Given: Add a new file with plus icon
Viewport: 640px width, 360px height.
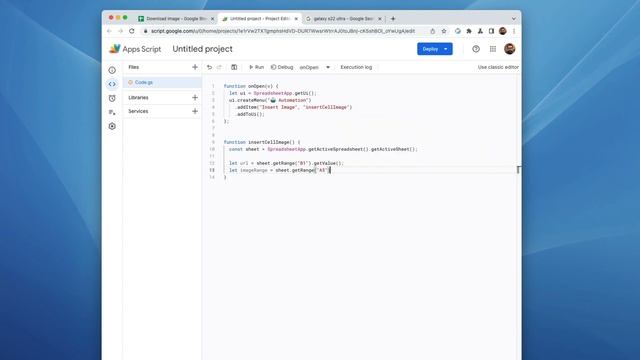Looking at the screenshot, I should [195, 67].
